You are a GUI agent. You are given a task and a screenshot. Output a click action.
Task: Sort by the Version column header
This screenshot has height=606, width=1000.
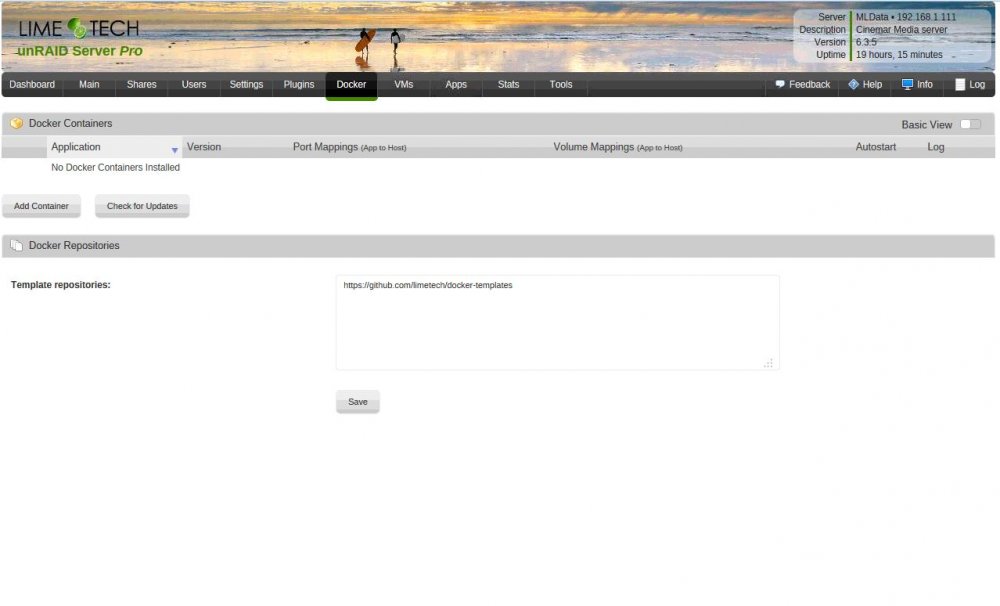(x=204, y=147)
